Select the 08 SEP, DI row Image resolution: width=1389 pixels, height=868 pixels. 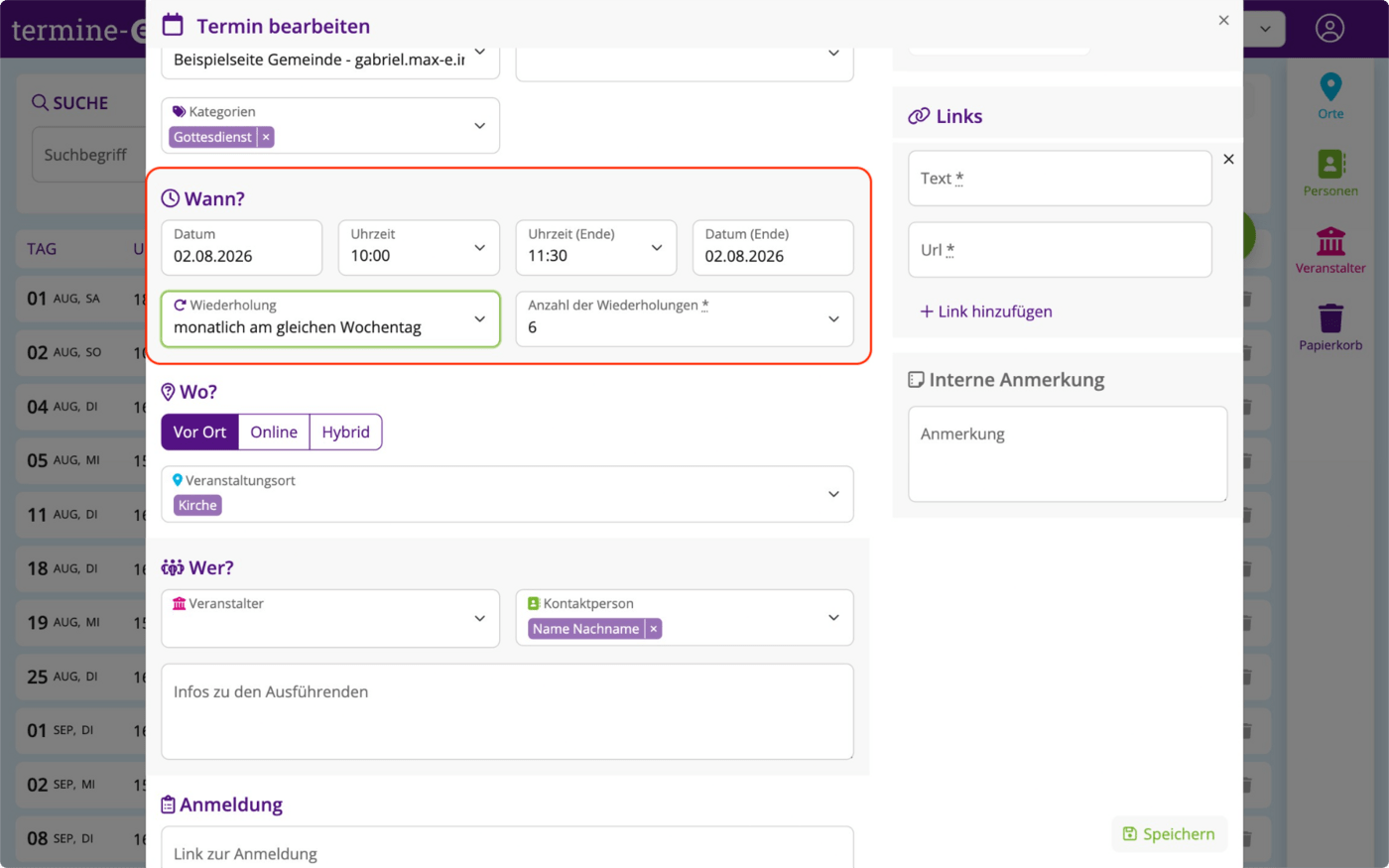click(81, 839)
